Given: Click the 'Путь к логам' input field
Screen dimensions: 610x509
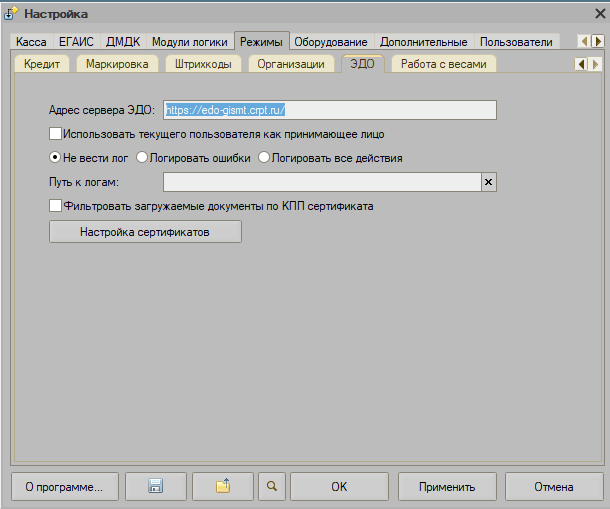Looking at the screenshot, I should 321,182.
